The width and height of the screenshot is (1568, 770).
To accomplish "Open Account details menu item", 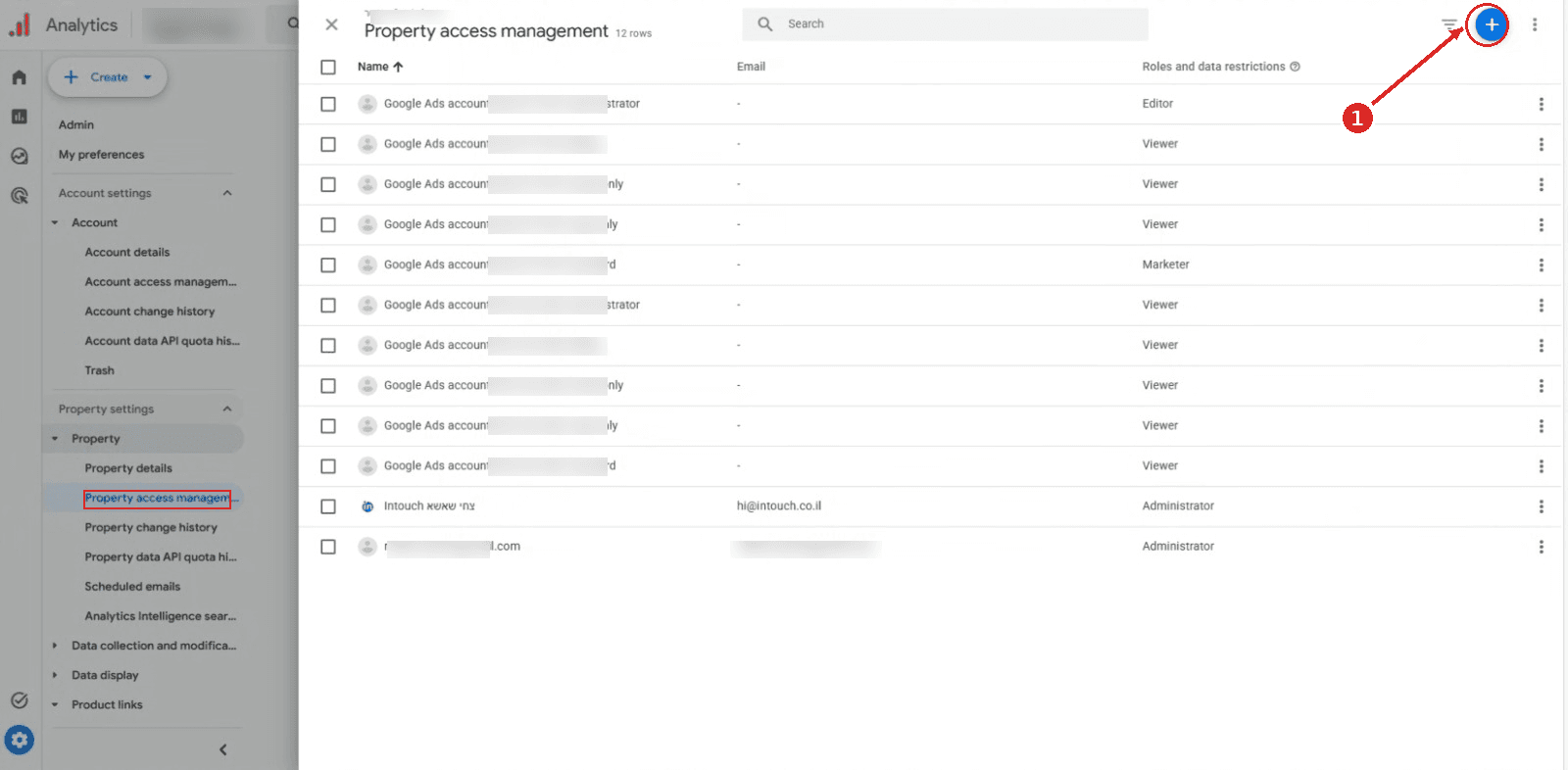I will pyautogui.click(x=127, y=252).
